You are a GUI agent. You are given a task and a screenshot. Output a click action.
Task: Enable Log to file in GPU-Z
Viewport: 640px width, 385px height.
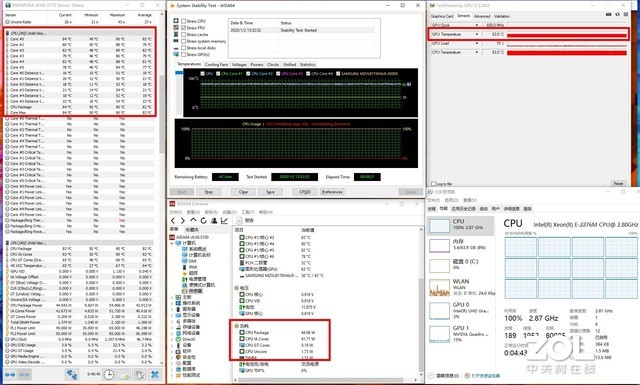click(x=433, y=184)
